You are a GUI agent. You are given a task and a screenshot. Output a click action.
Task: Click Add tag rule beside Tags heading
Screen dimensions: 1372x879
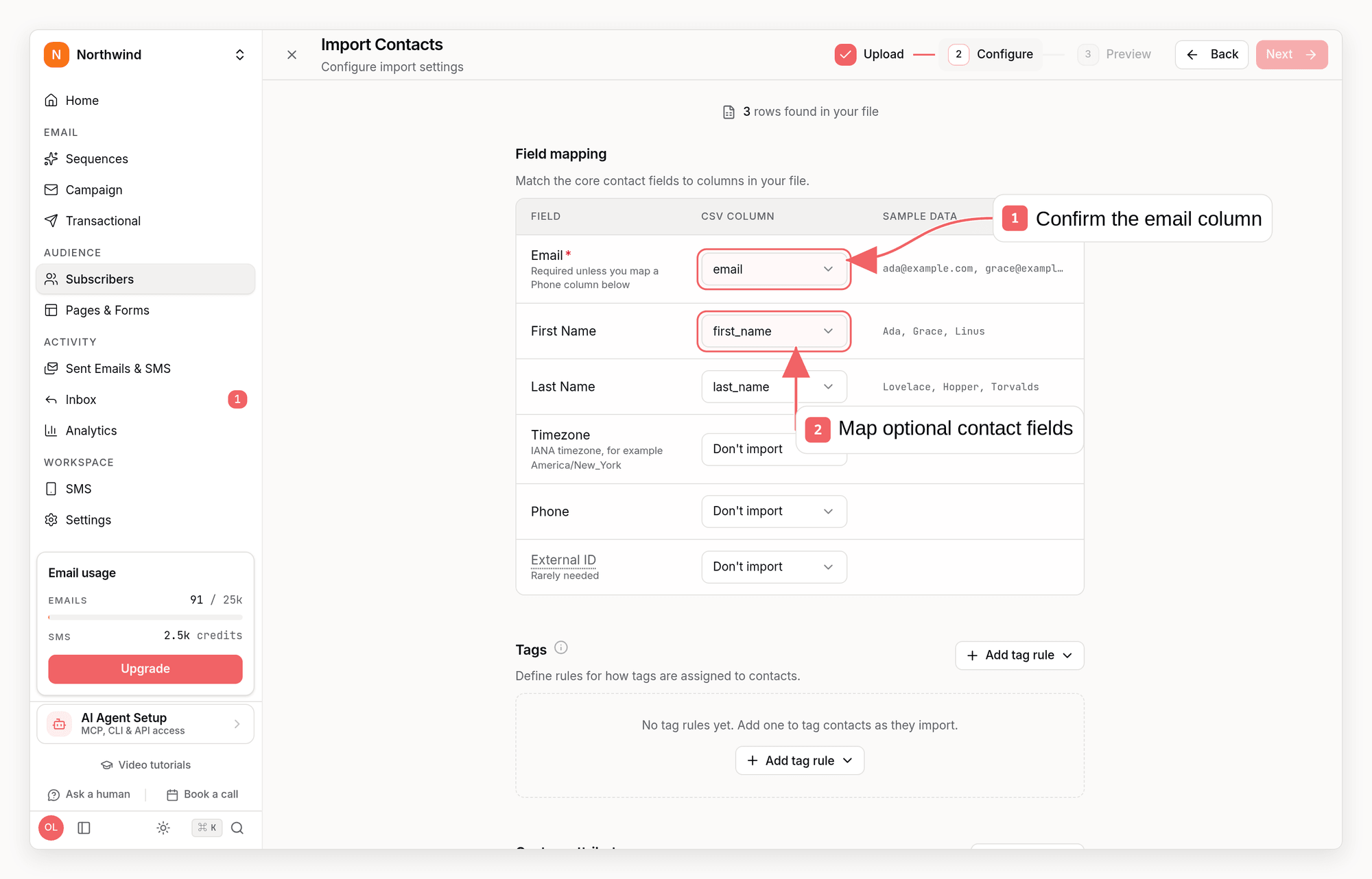pyautogui.click(x=1019, y=655)
